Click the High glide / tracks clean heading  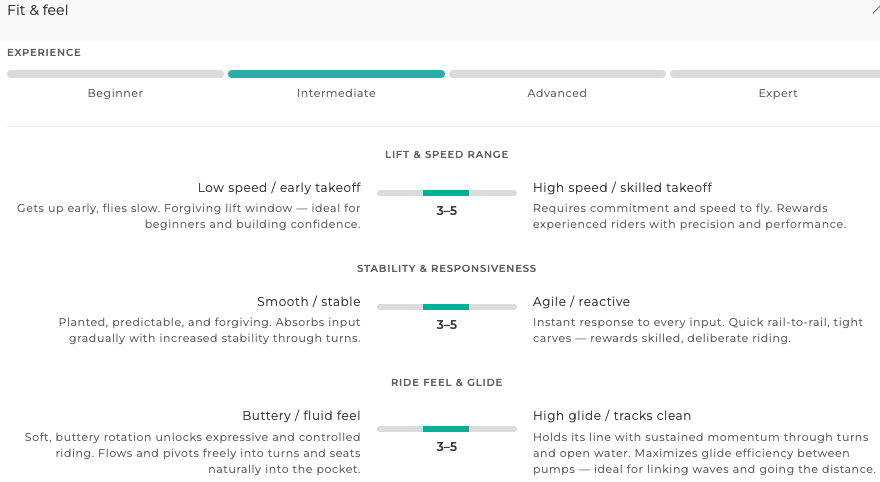pyautogui.click(x=612, y=416)
